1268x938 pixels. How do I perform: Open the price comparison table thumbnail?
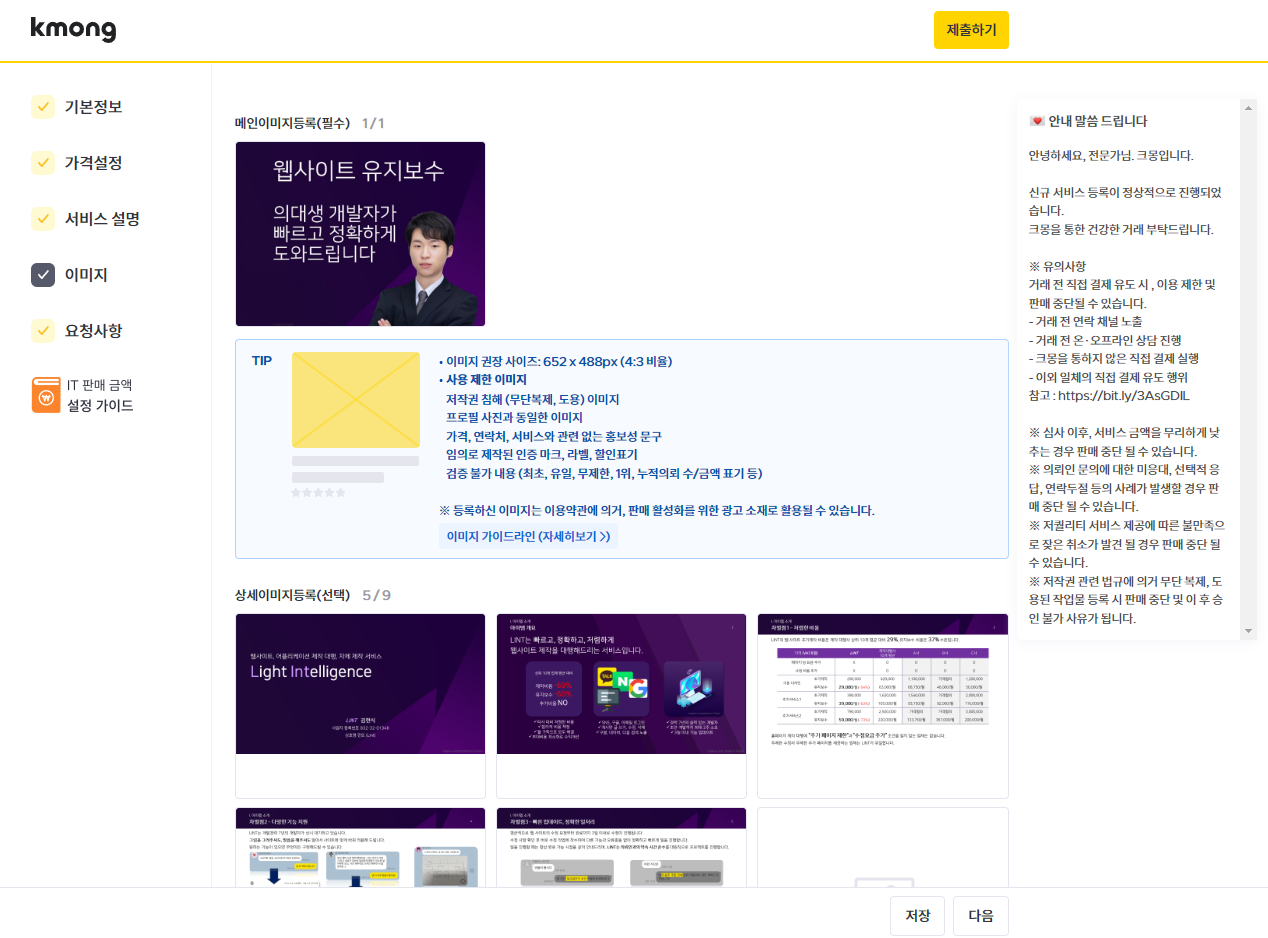[882, 684]
